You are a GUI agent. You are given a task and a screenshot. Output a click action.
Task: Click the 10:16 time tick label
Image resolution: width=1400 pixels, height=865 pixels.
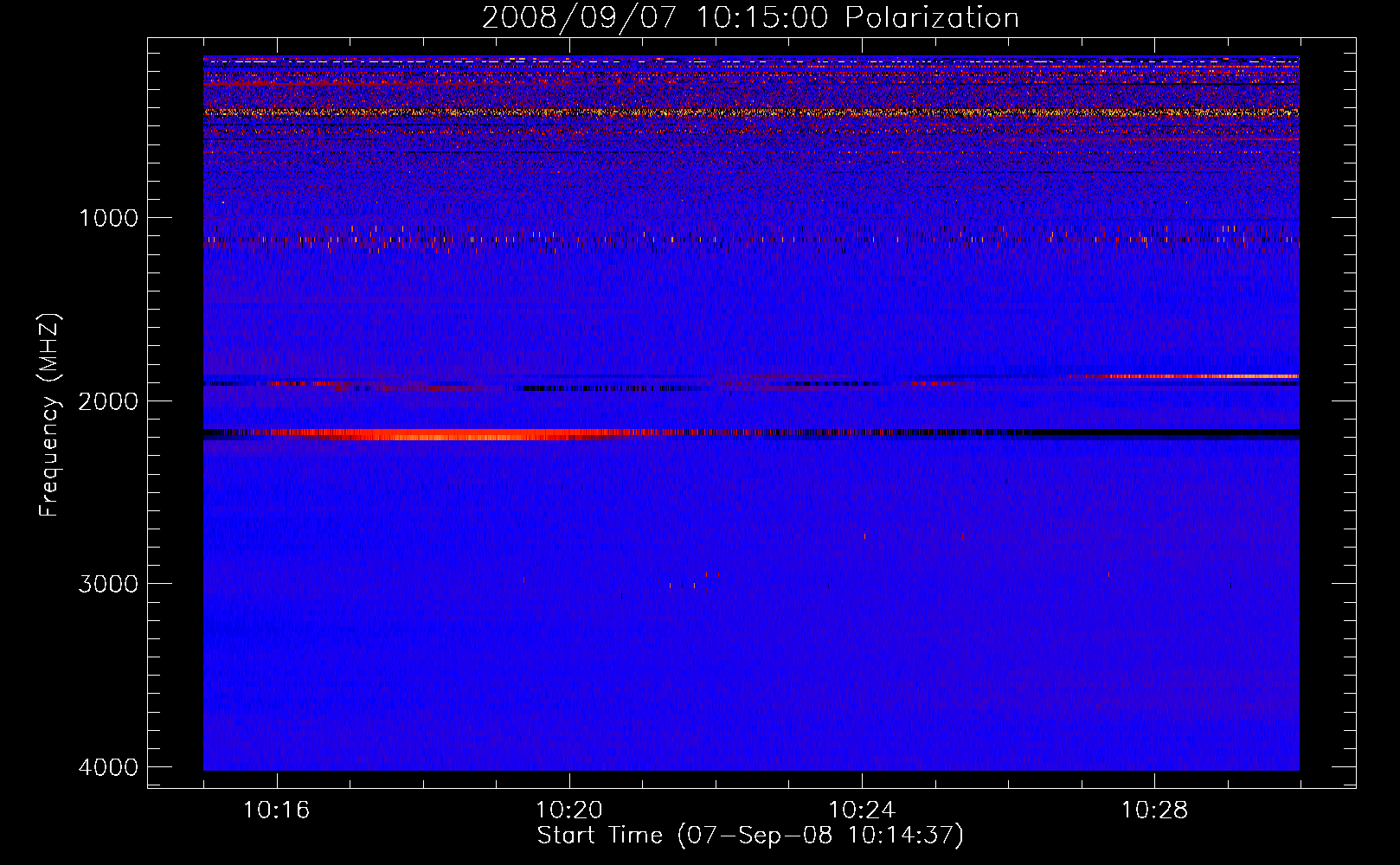pyautogui.click(x=277, y=811)
